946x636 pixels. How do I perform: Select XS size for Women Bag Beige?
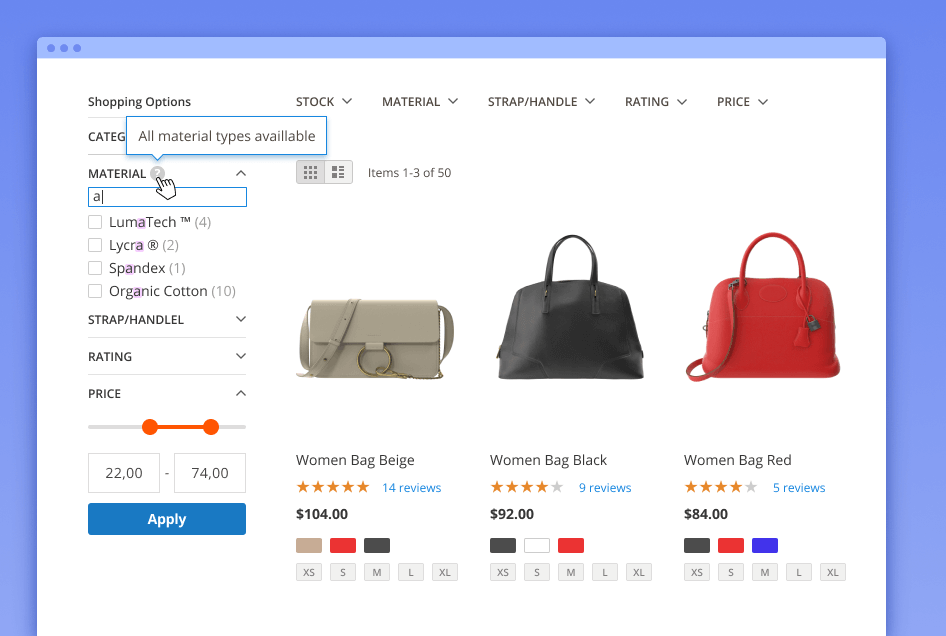[309, 573]
